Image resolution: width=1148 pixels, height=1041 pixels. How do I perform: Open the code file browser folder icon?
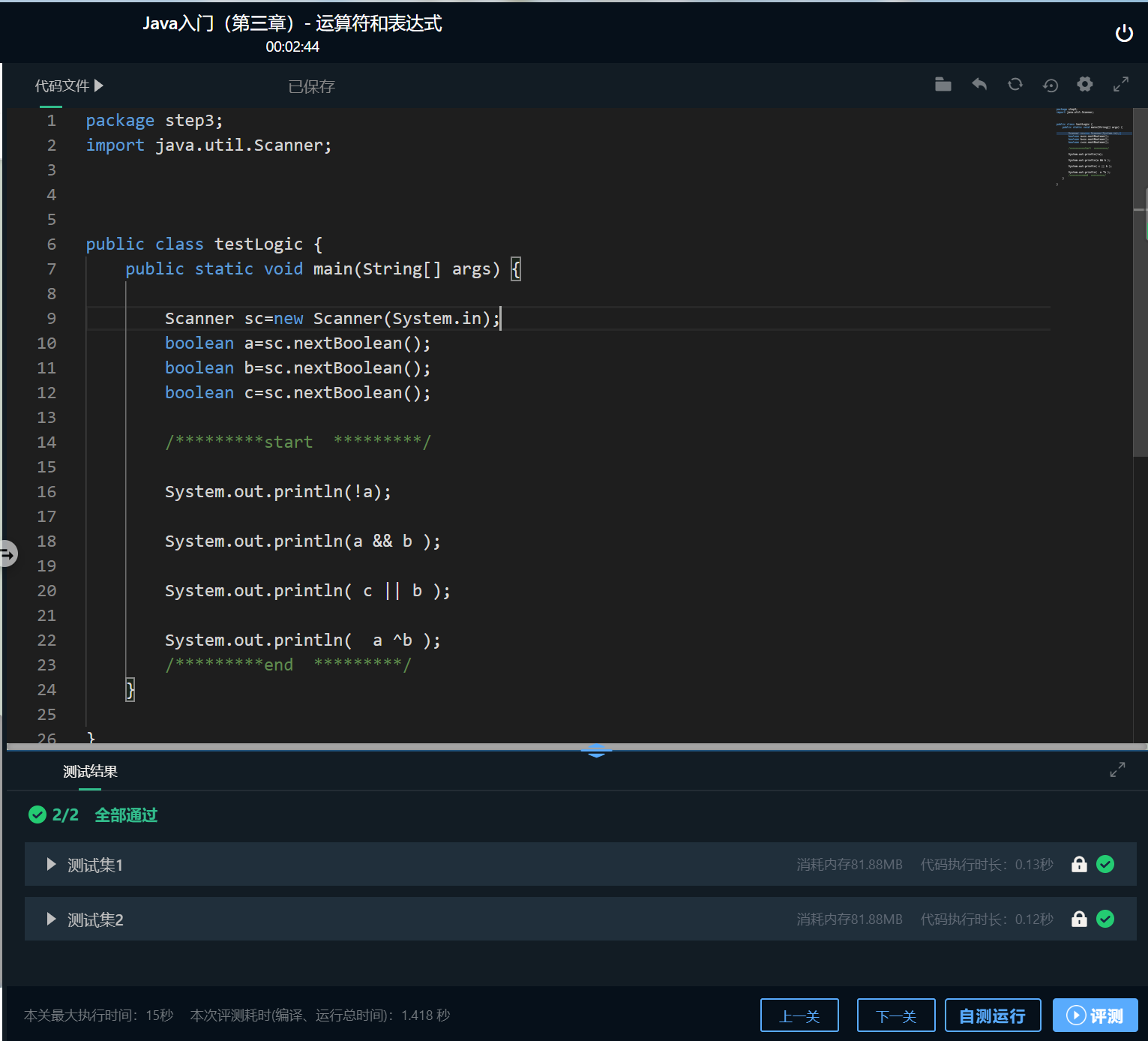943,85
